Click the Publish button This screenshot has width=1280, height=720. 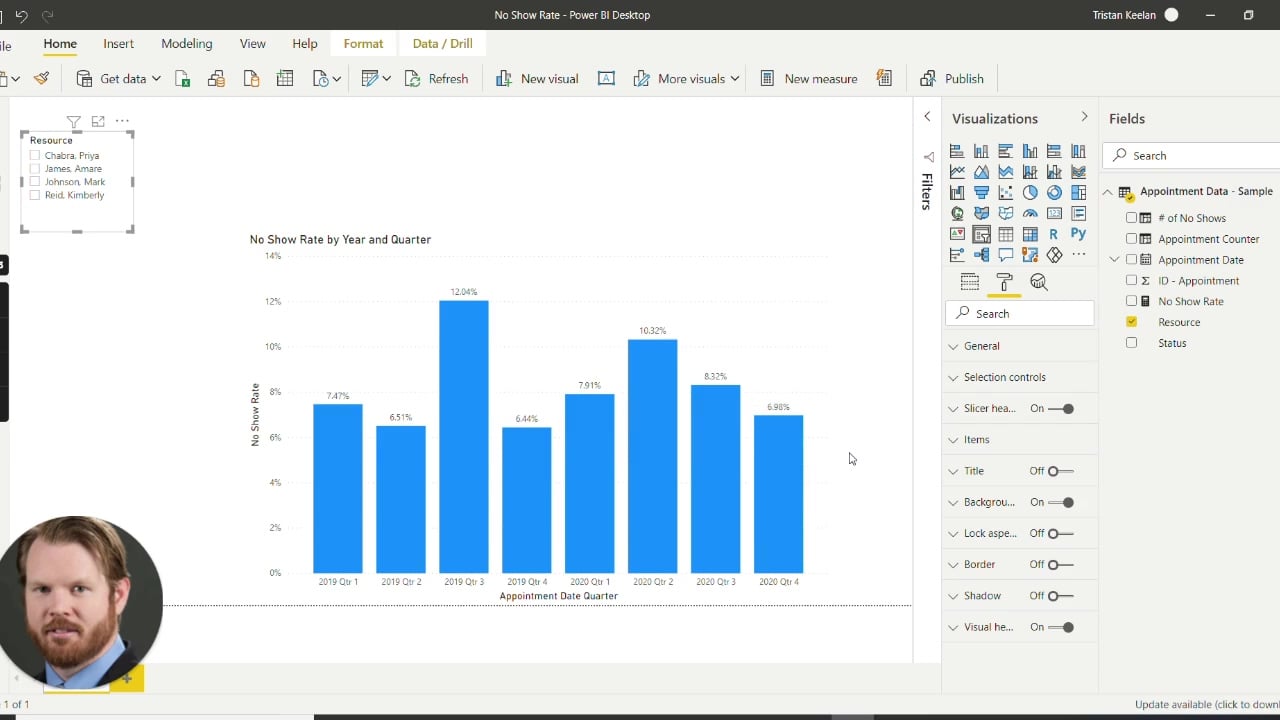pos(952,78)
